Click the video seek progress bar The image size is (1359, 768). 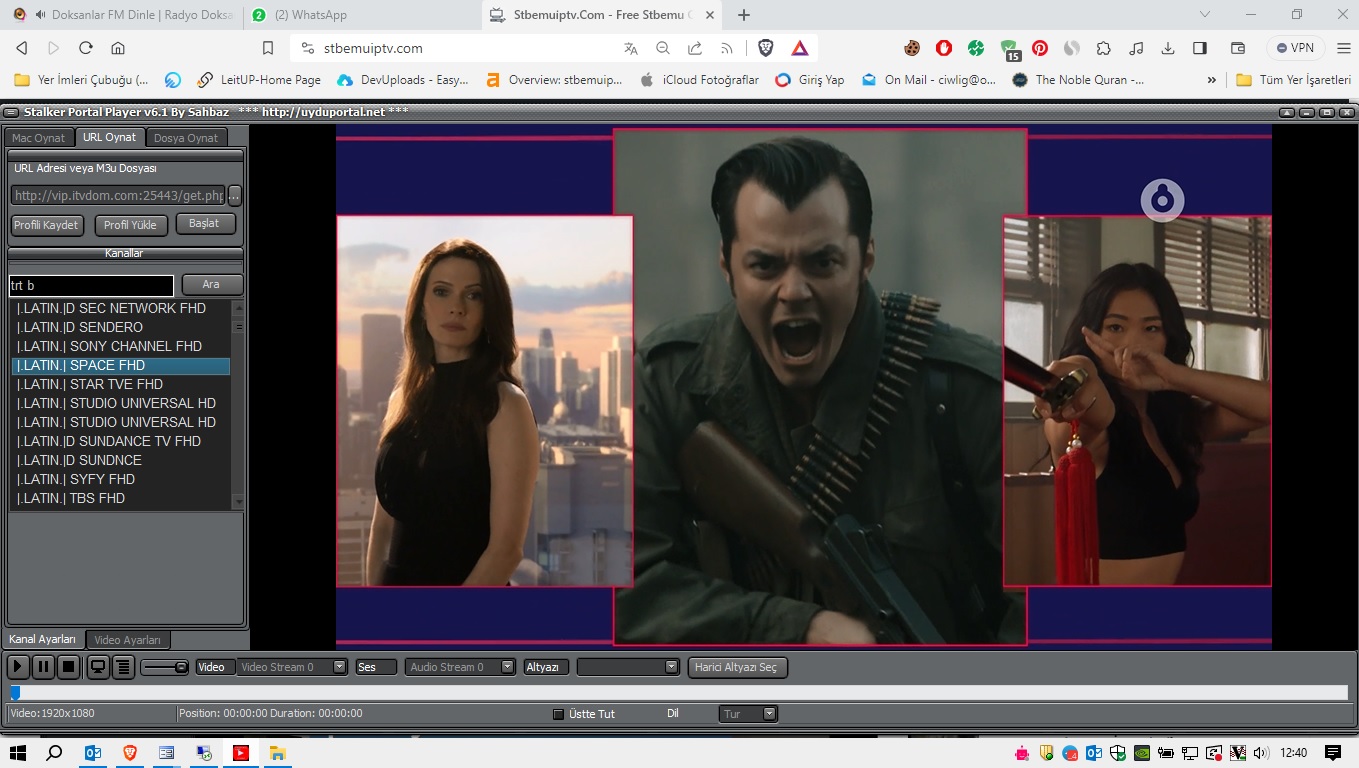(678, 692)
